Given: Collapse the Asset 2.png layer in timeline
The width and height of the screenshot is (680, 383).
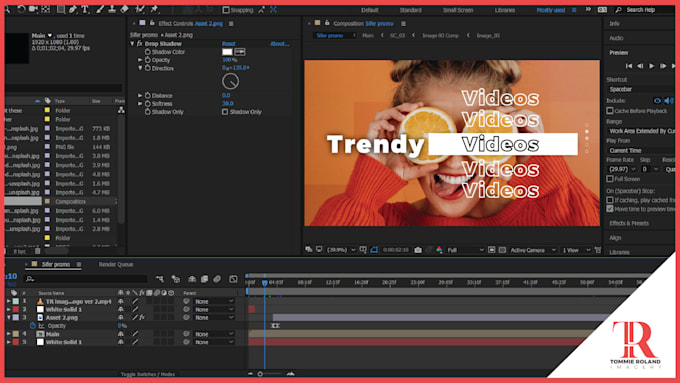Looking at the screenshot, I should point(9,318).
